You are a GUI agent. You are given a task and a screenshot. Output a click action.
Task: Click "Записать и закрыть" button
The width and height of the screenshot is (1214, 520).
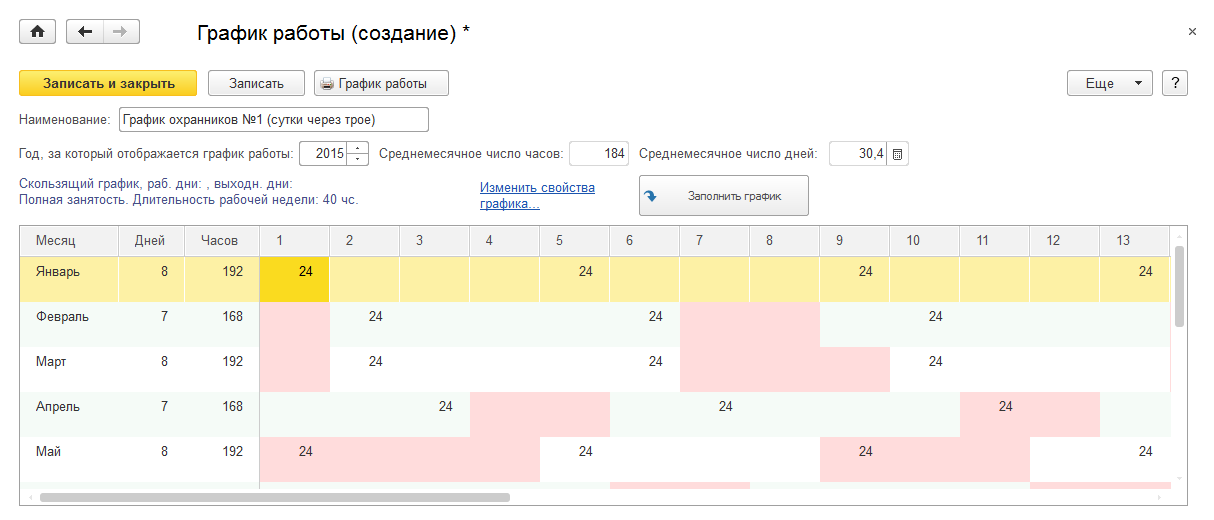(109, 84)
